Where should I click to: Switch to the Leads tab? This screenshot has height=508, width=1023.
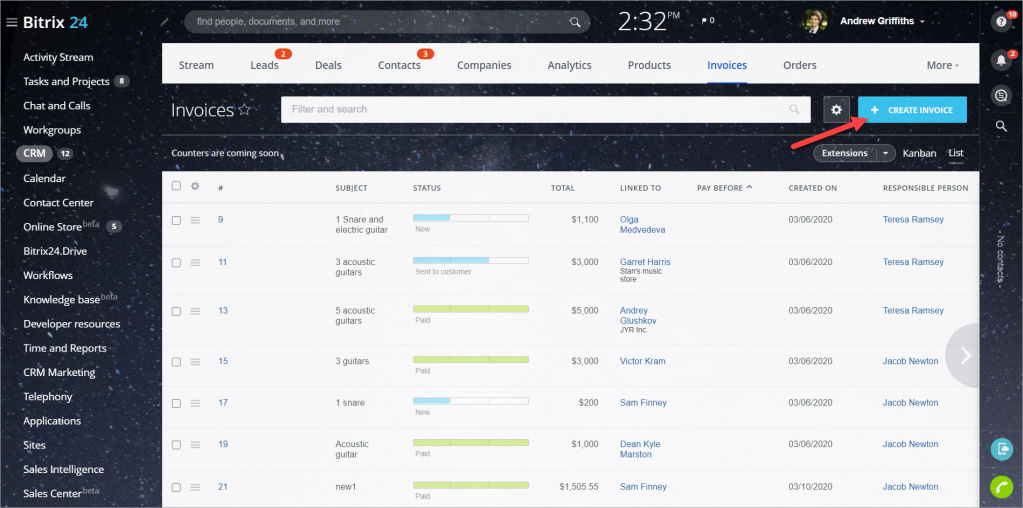(x=264, y=65)
